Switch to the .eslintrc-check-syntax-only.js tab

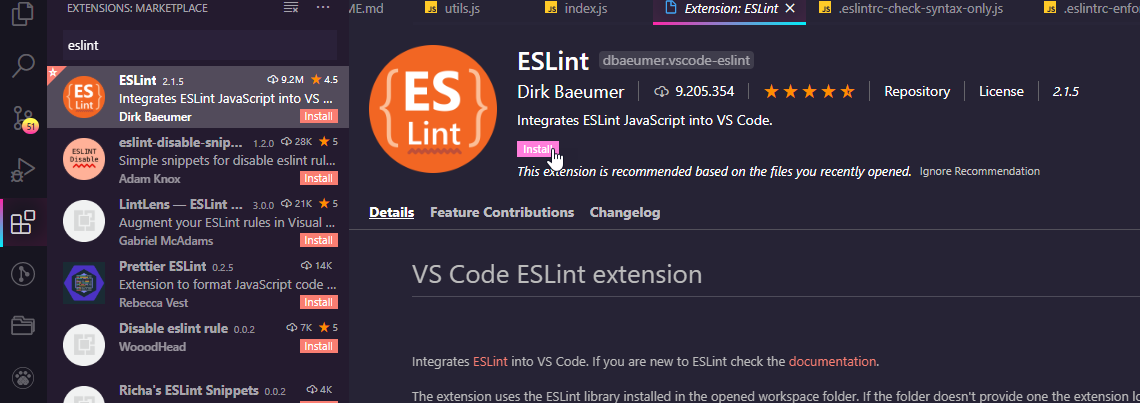[x=911, y=9]
